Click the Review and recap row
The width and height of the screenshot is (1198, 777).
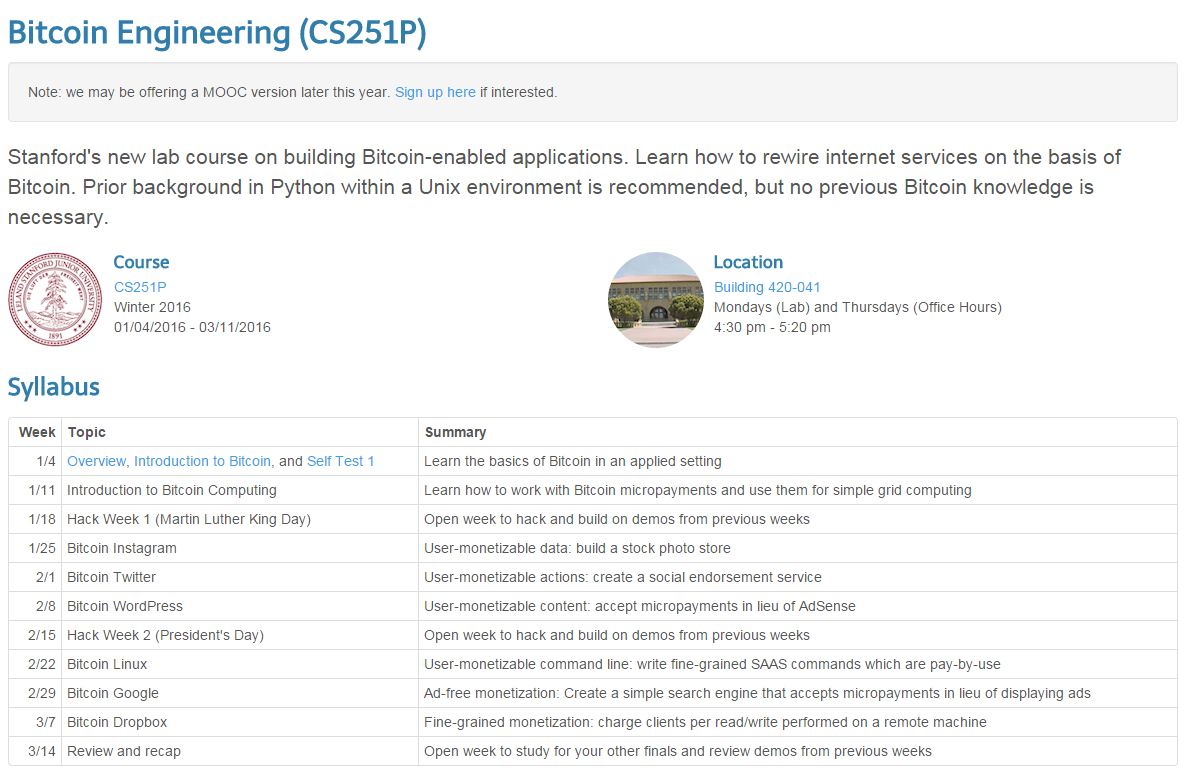(x=124, y=751)
